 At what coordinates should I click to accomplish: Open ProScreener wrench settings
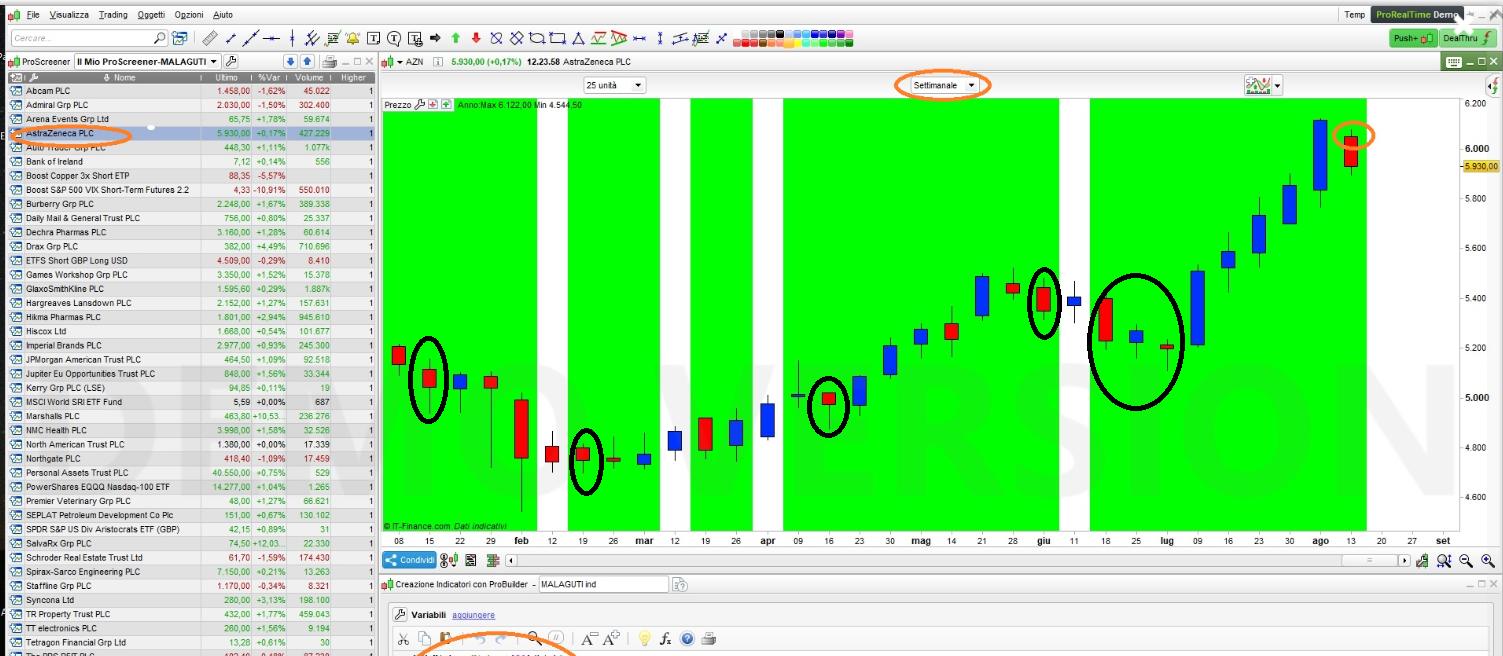click(x=231, y=62)
